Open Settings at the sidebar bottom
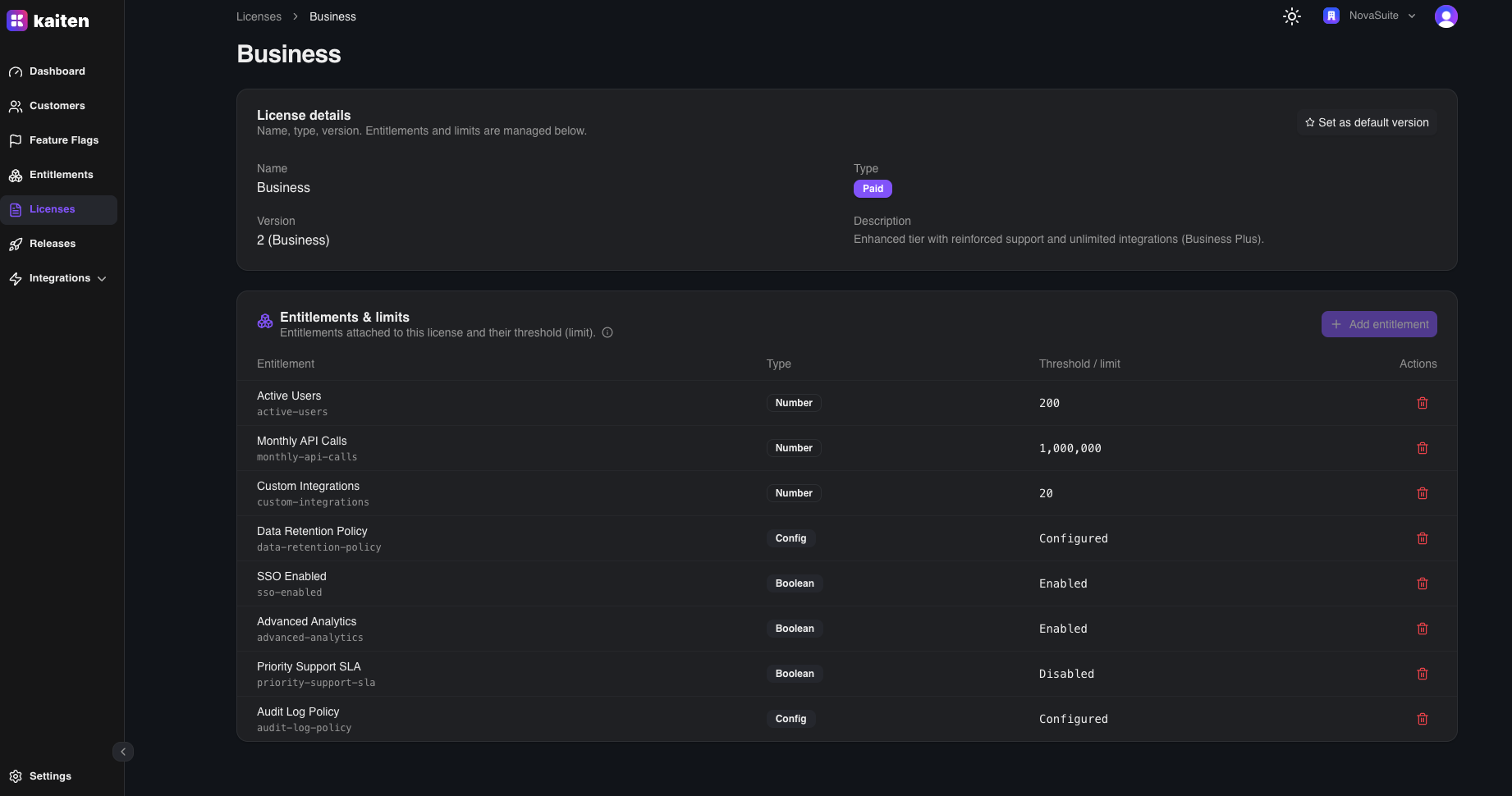This screenshot has width=1512, height=796. (x=49, y=776)
